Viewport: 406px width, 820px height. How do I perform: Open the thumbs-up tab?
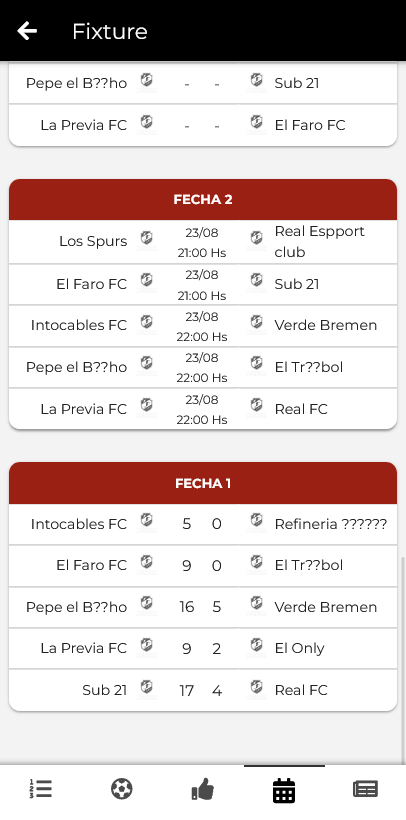pos(202,789)
